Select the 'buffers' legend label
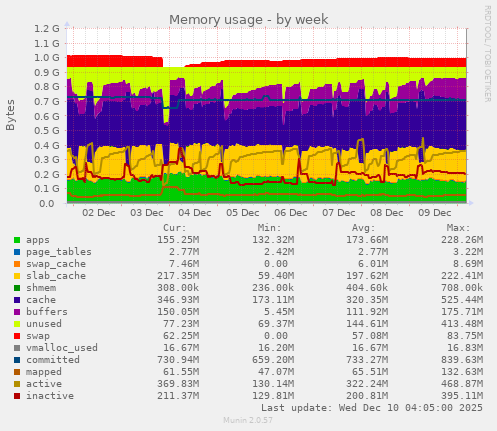497x431 pixels. pos(47,312)
